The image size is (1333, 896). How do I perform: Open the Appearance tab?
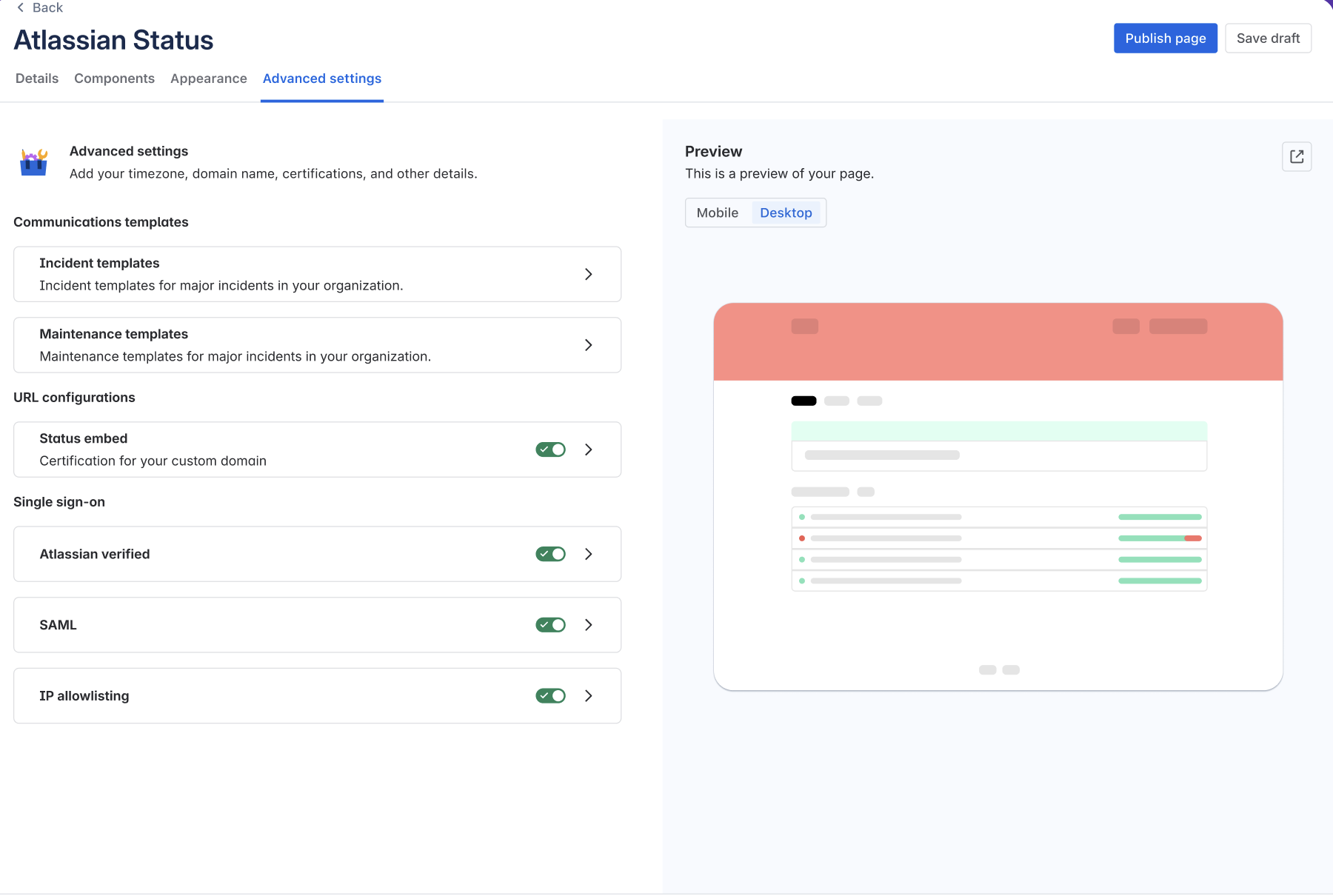209,78
